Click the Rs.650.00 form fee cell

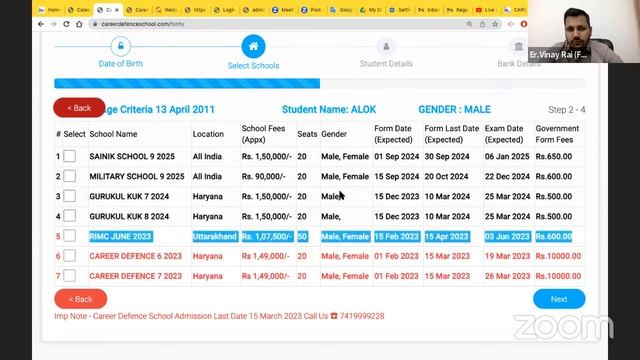(554, 156)
